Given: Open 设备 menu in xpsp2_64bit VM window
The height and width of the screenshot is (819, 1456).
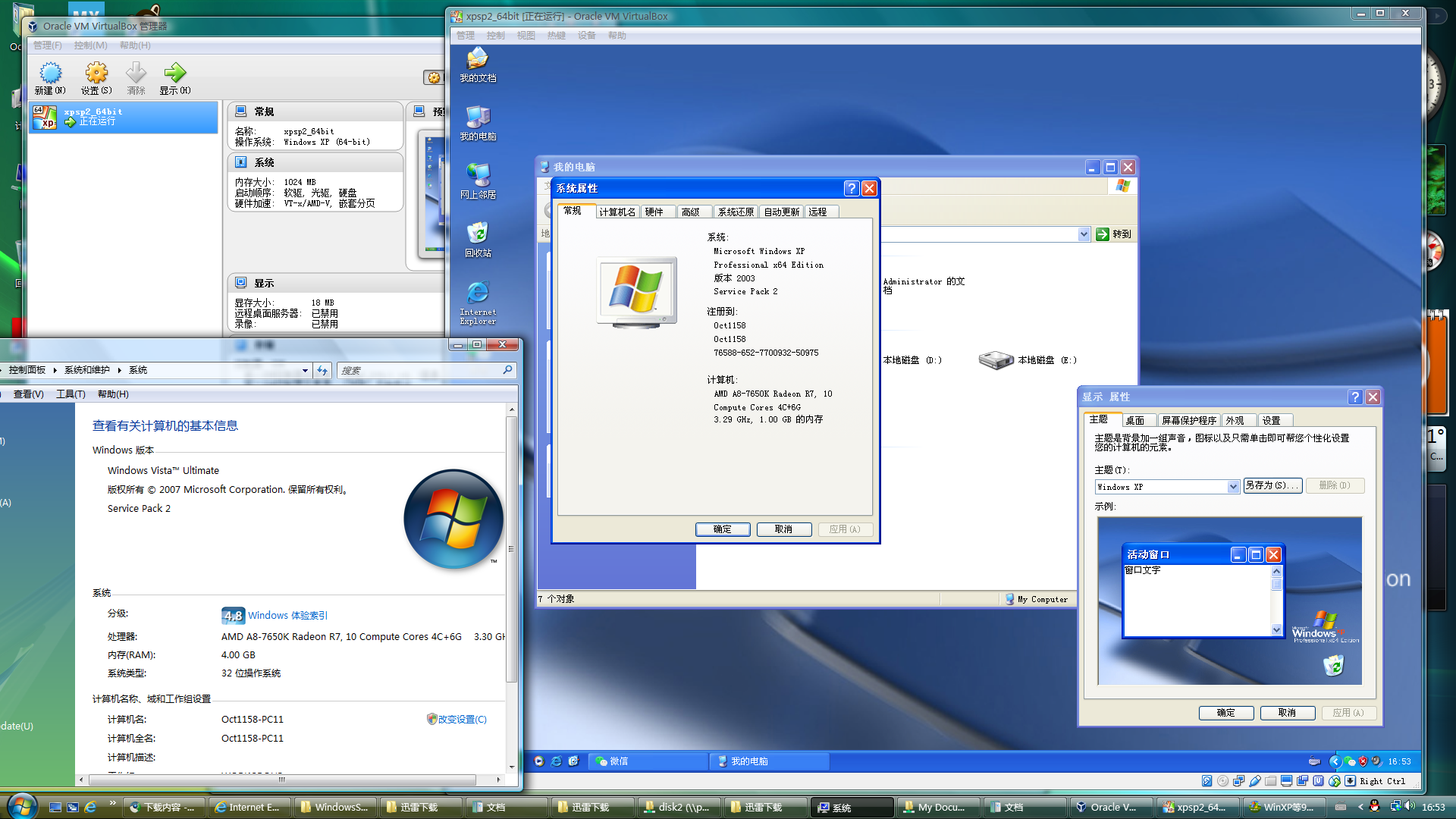Looking at the screenshot, I should (x=586, y=36).
